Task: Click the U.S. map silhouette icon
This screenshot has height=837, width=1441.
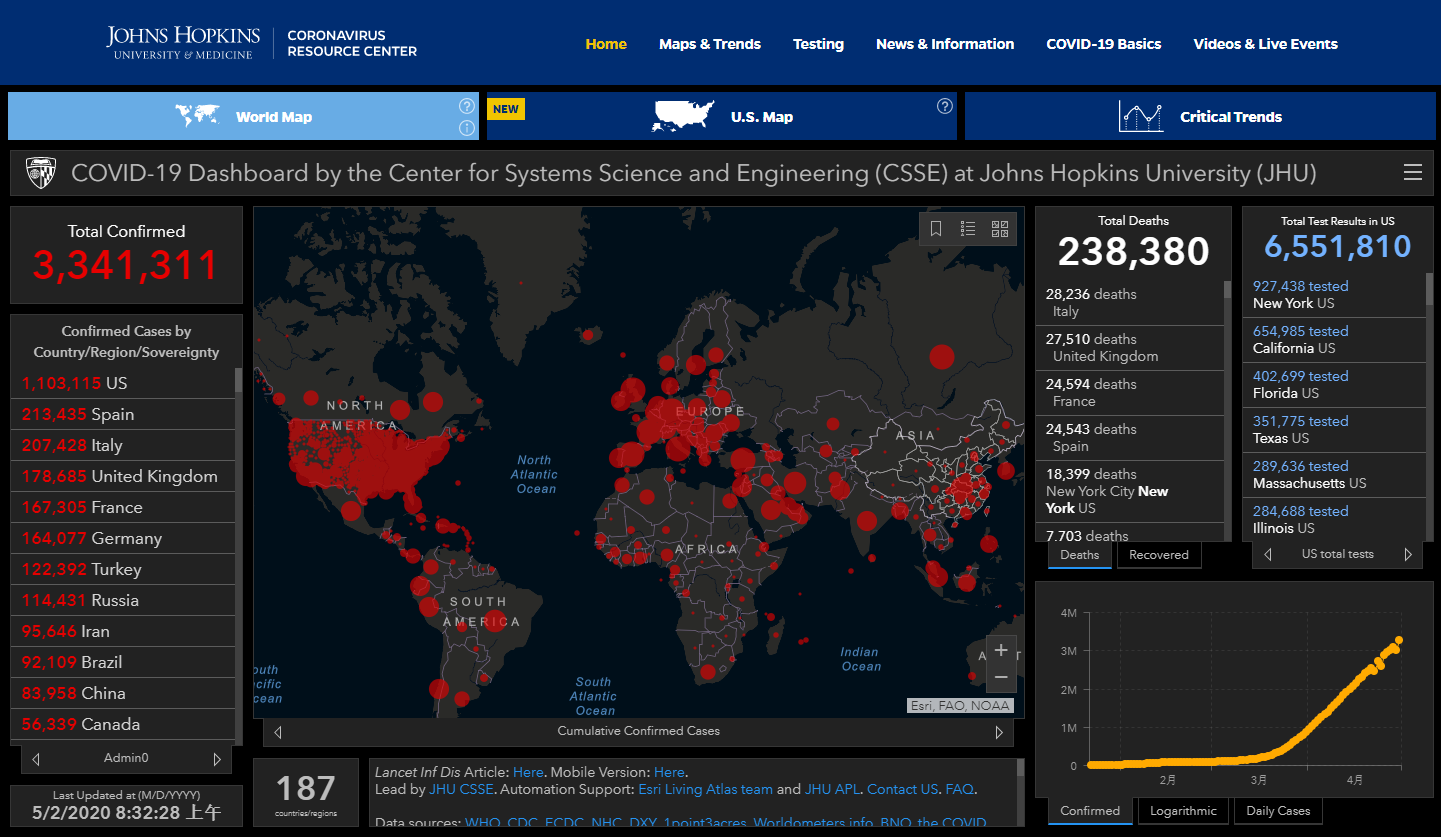Action: (x=684, y=116)
